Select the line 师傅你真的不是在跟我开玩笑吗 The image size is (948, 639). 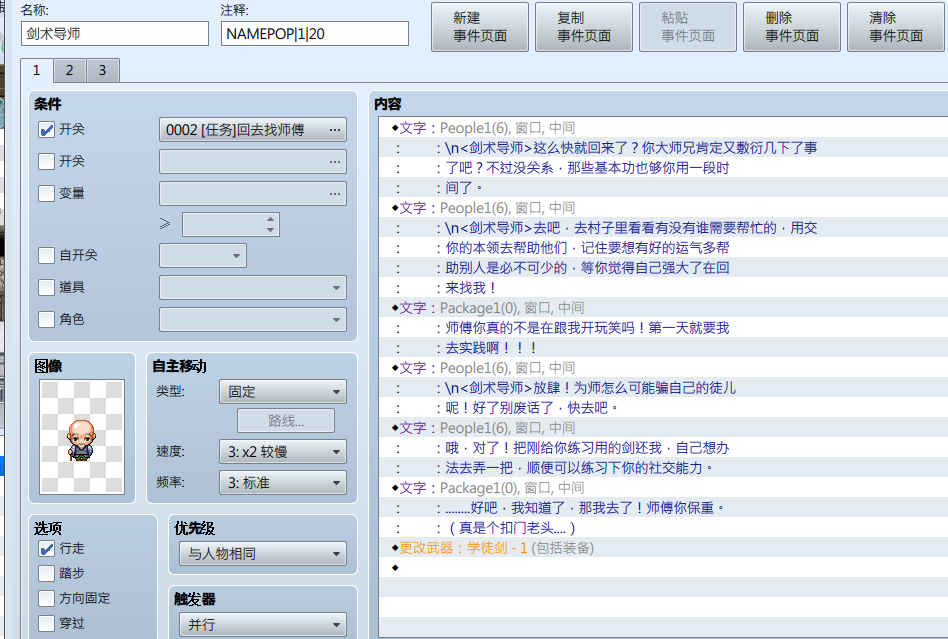pos(663,328)
